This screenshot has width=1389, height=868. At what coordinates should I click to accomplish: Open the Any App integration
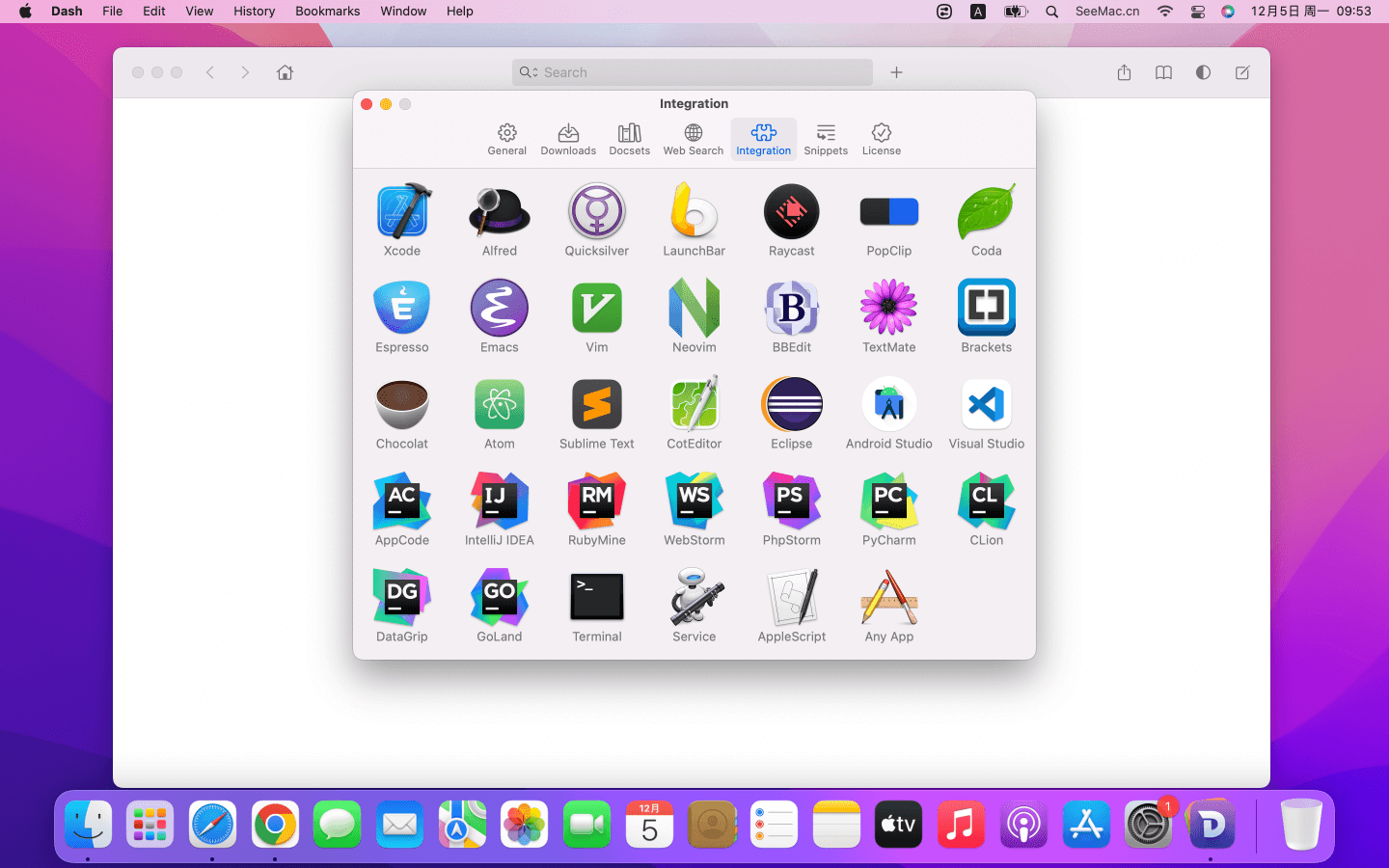889,597
